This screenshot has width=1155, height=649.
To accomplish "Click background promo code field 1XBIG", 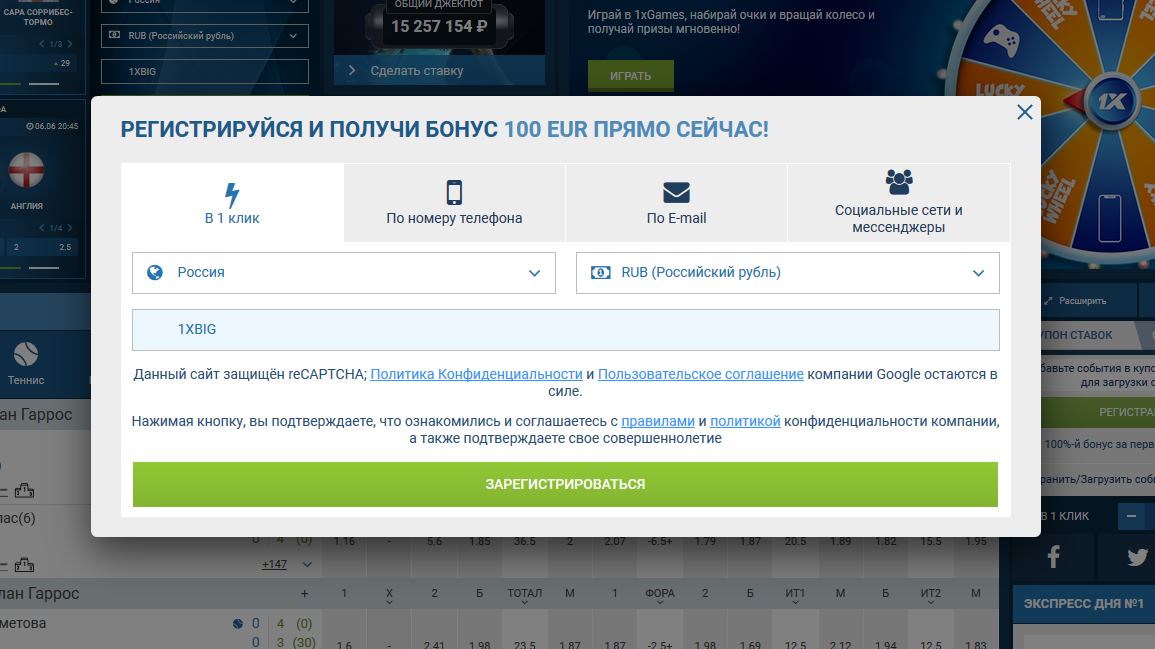I will click(x=205, y=71).
